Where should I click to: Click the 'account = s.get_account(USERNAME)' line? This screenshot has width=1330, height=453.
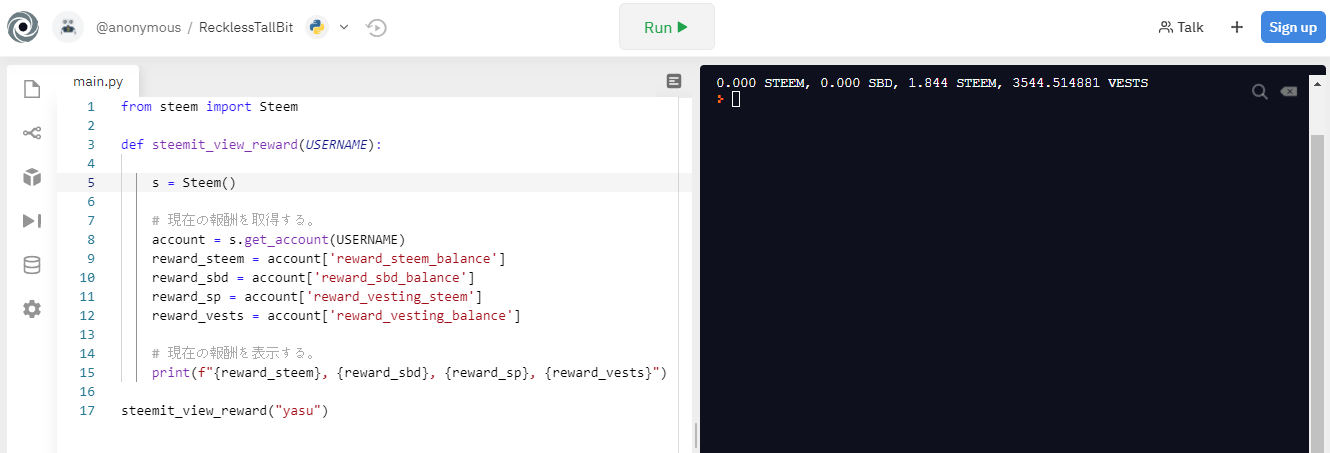(x=278, y=240)
